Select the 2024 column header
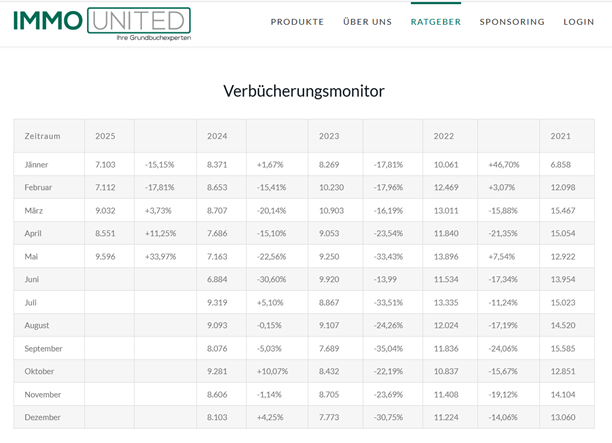Viewport: 612px width, 443px height. (x=219, y=135)
